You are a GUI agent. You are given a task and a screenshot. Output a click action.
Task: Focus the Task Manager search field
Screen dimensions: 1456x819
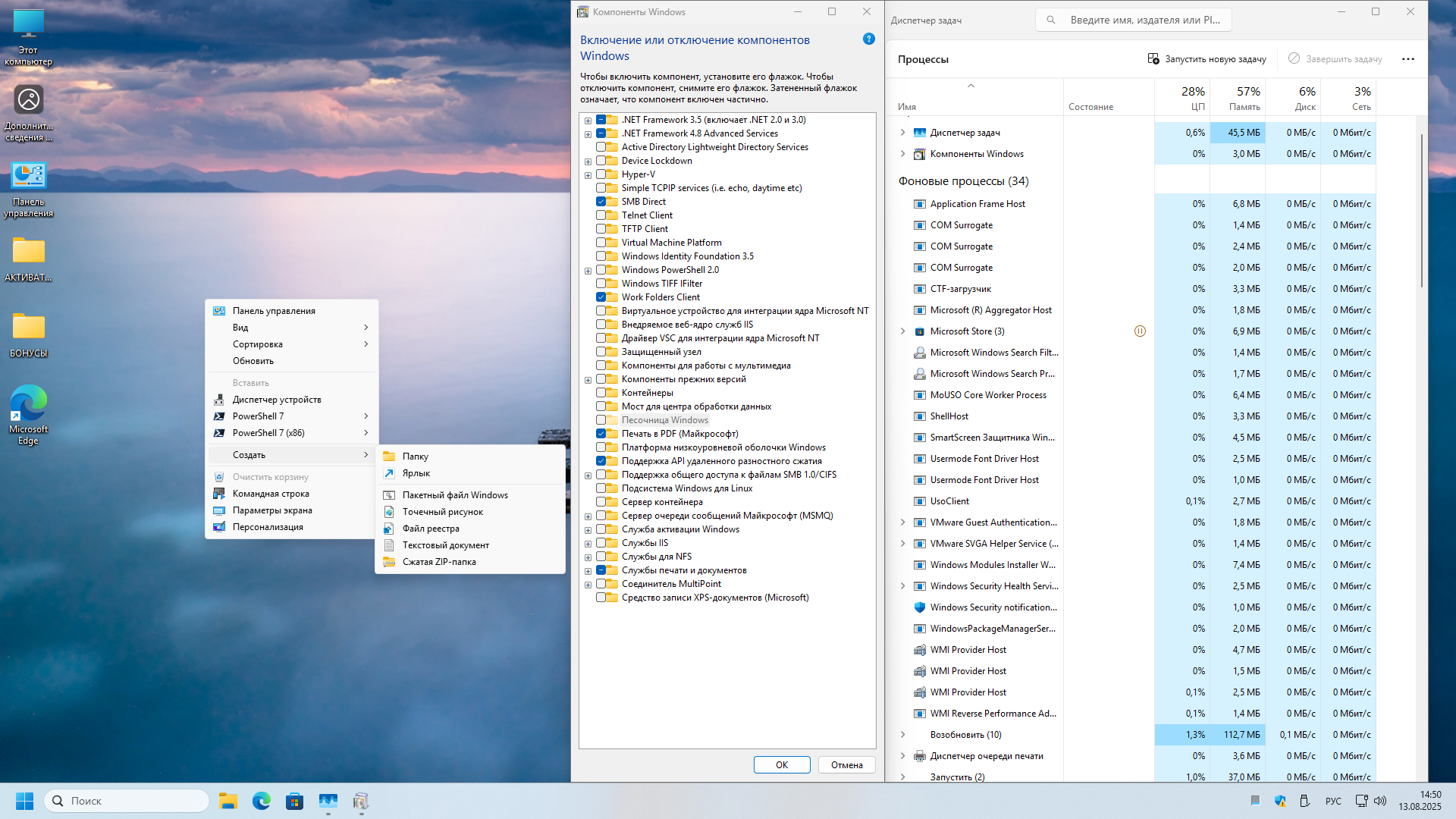coord(1134,20)
